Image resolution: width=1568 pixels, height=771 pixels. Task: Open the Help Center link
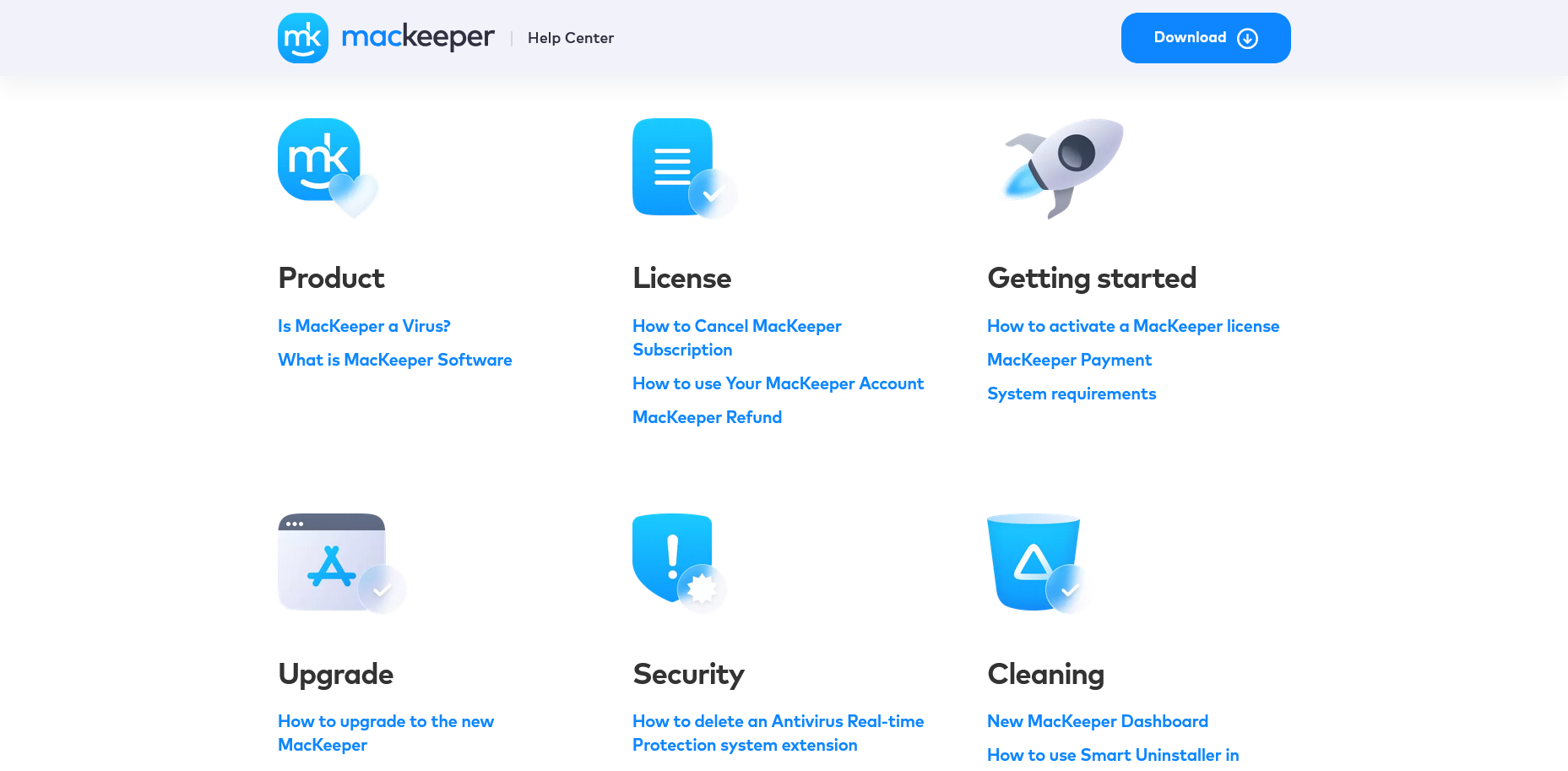point(571,38)
